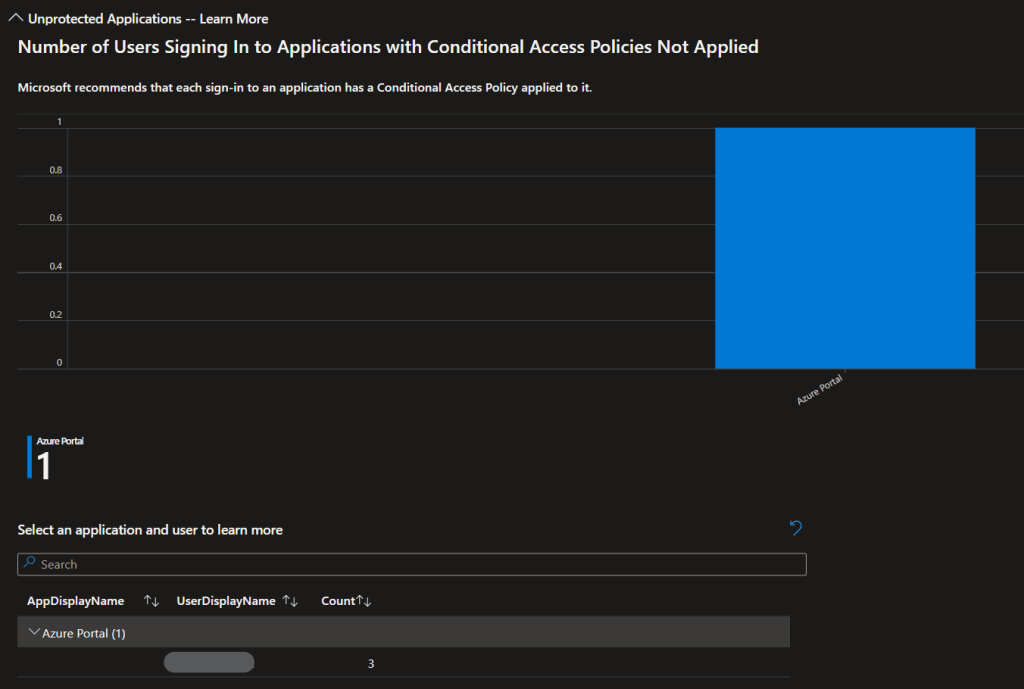Select the UserDisplayName column header
Viewport: 1024px width, 689px height.
click(x=226, y=601)
